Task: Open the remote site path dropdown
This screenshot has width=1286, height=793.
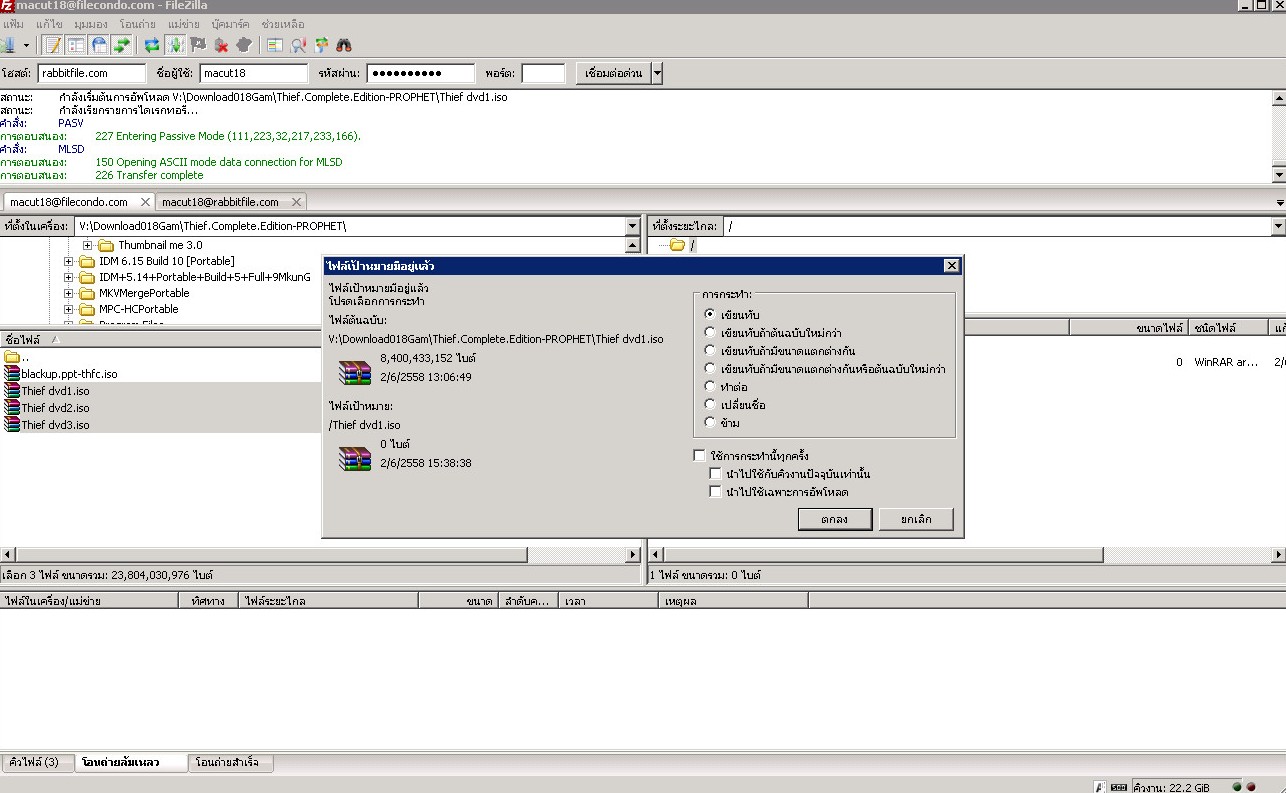Action: 1278,226
